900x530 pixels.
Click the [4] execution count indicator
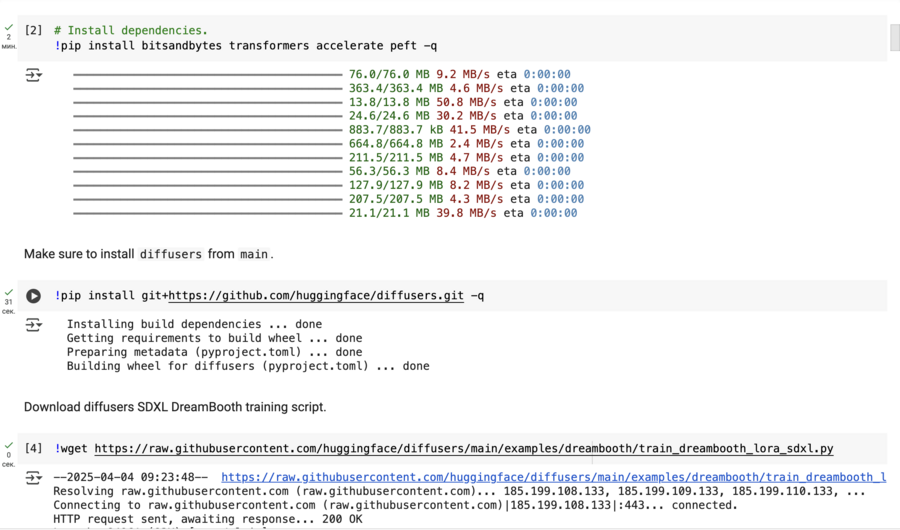point(33,449)
